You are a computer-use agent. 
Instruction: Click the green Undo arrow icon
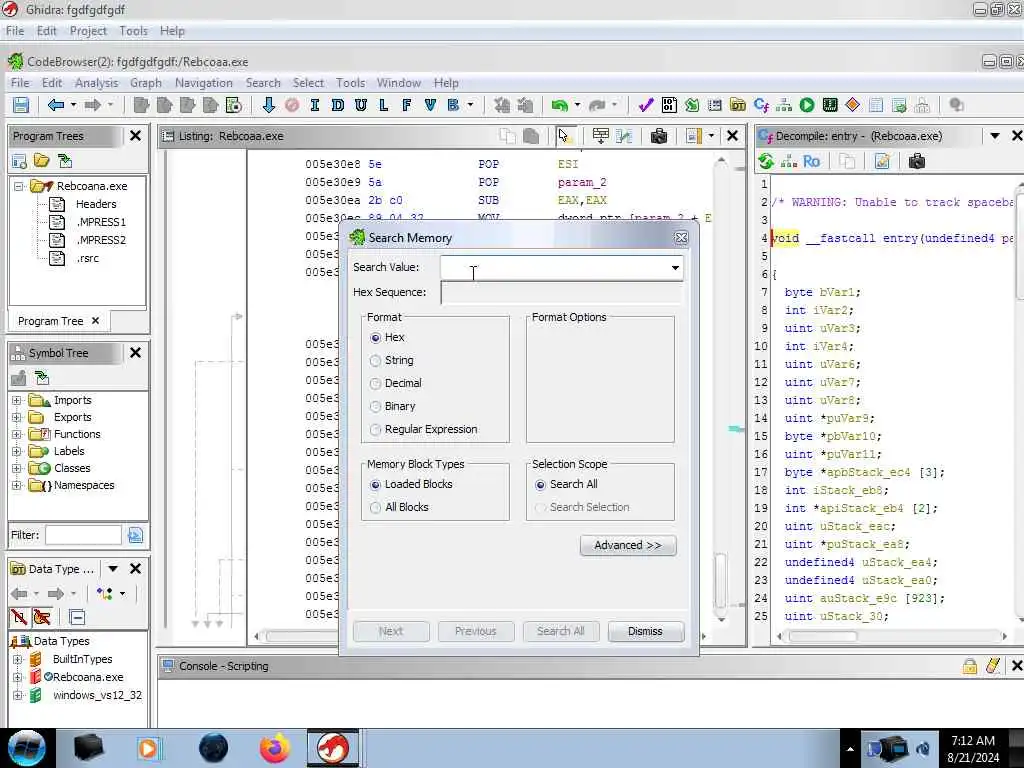pyautogui.click(x=560, y=104)
